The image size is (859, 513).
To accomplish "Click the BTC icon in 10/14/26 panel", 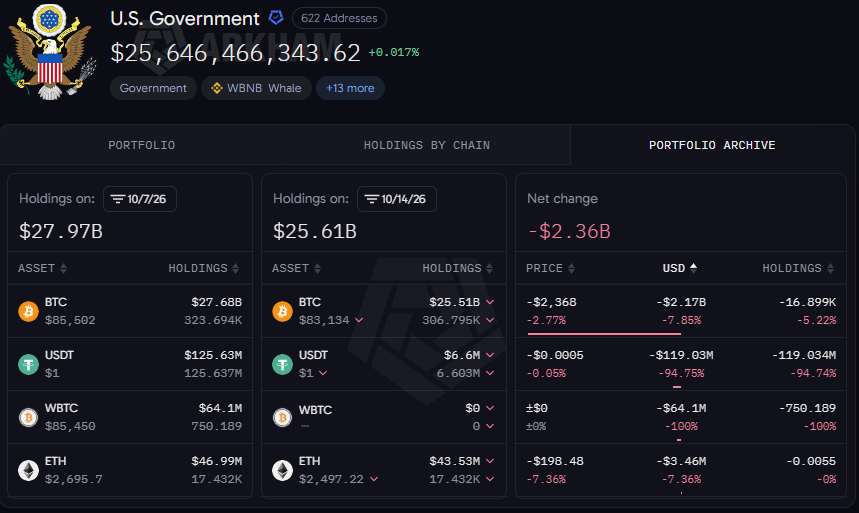I will click(x=283, y=311).
